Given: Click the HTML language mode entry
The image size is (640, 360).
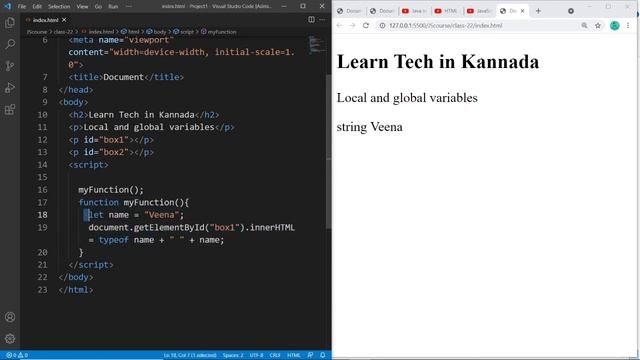Looking at the screenshot, I should [x=293, y=355].
